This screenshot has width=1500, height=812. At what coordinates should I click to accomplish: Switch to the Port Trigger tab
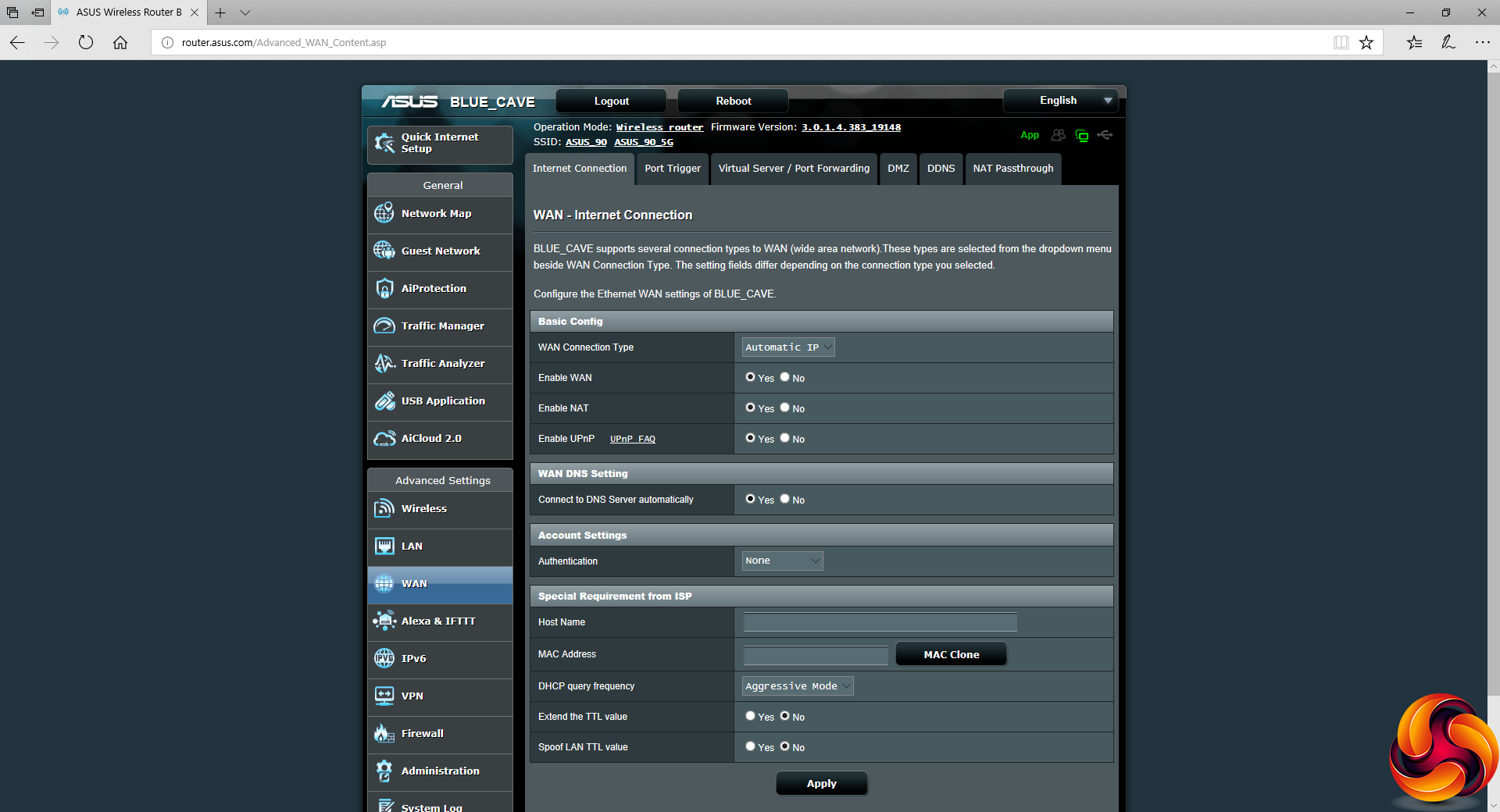(x=672, y=169)
